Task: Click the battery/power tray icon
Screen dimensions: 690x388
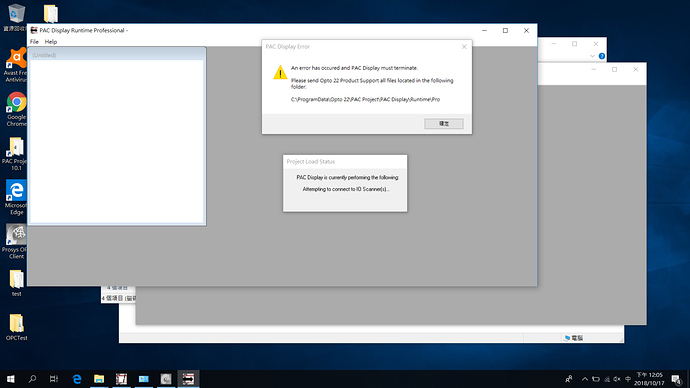Action: pos(596,379)
